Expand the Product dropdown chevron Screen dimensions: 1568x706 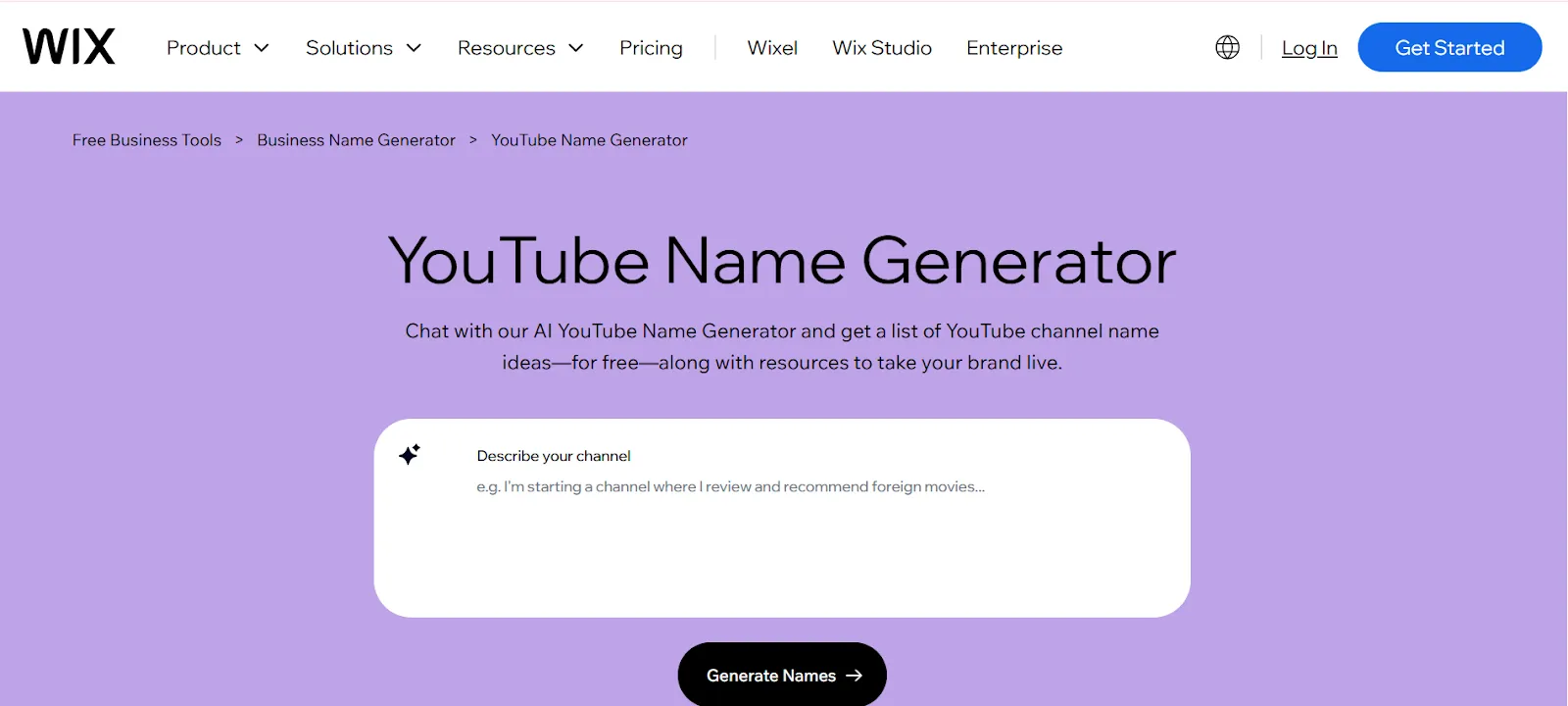[262, 48]
